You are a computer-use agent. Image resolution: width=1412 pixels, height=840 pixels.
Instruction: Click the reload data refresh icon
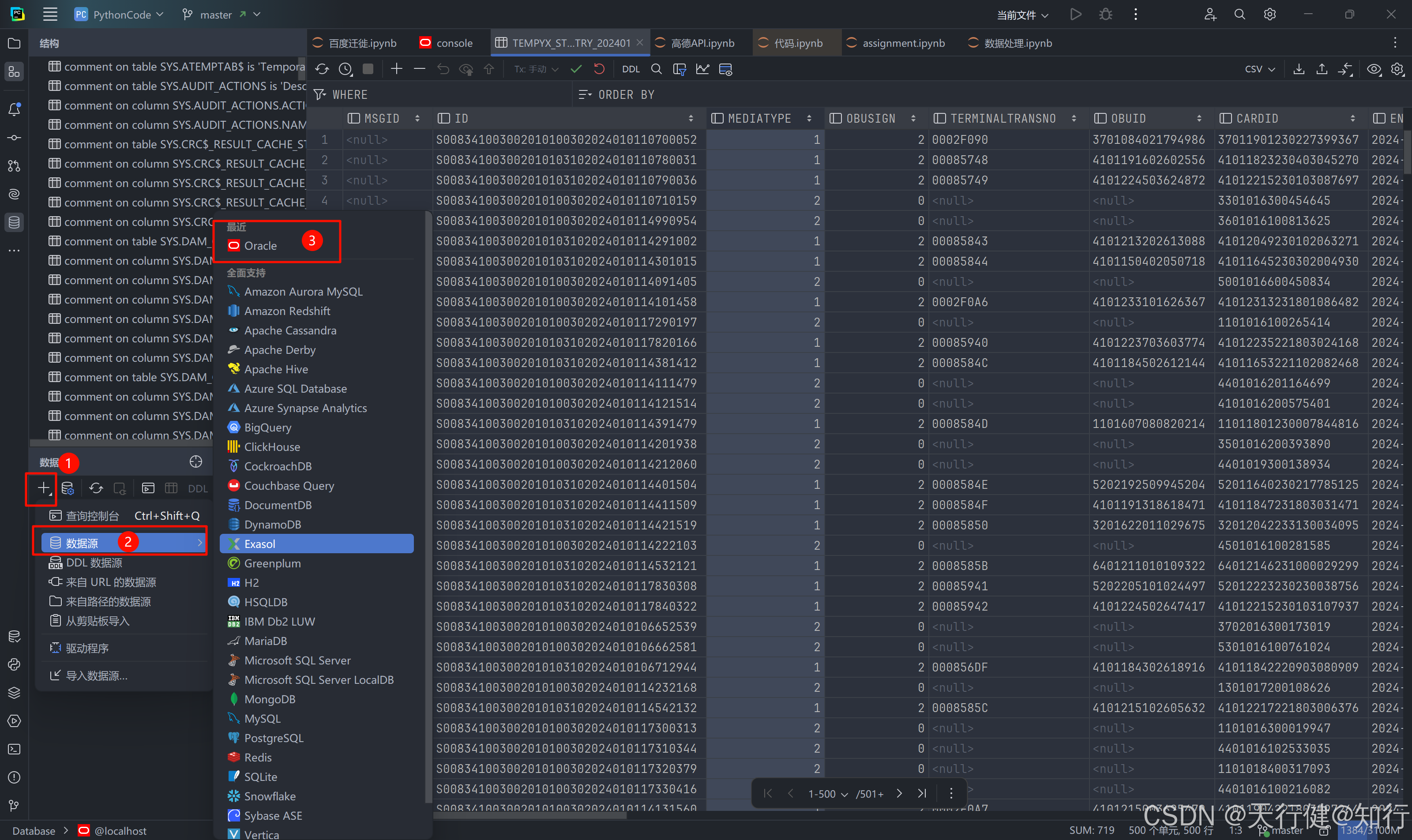[322, 69]
